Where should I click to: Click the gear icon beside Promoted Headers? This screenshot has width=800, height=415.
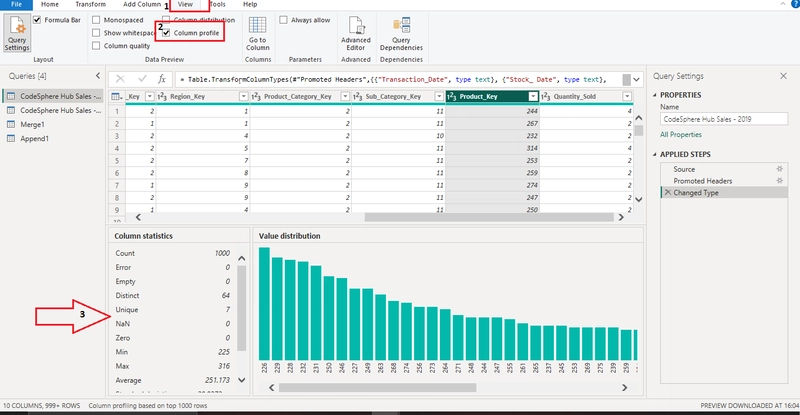click(779, 181)
